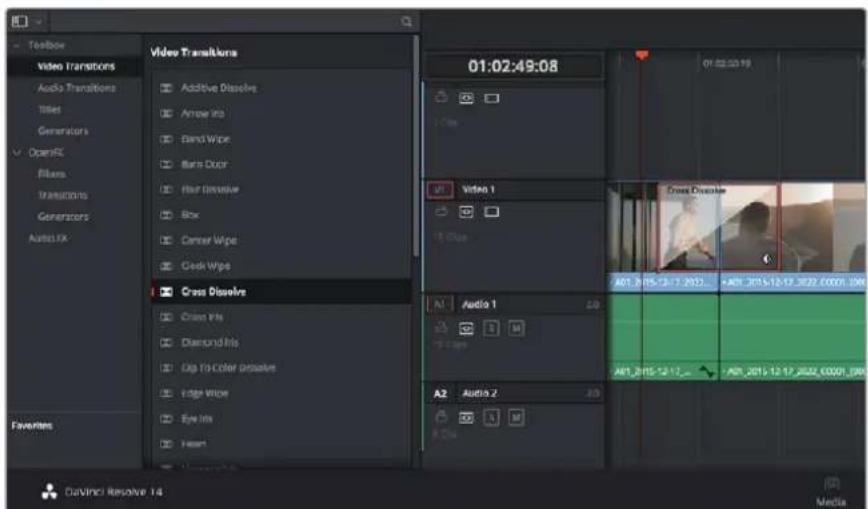Image resolution: width=868 pixels, height=509 pixels.
Task: Click the 01:02:49:08 timecode display
Action: click(513, 66)
